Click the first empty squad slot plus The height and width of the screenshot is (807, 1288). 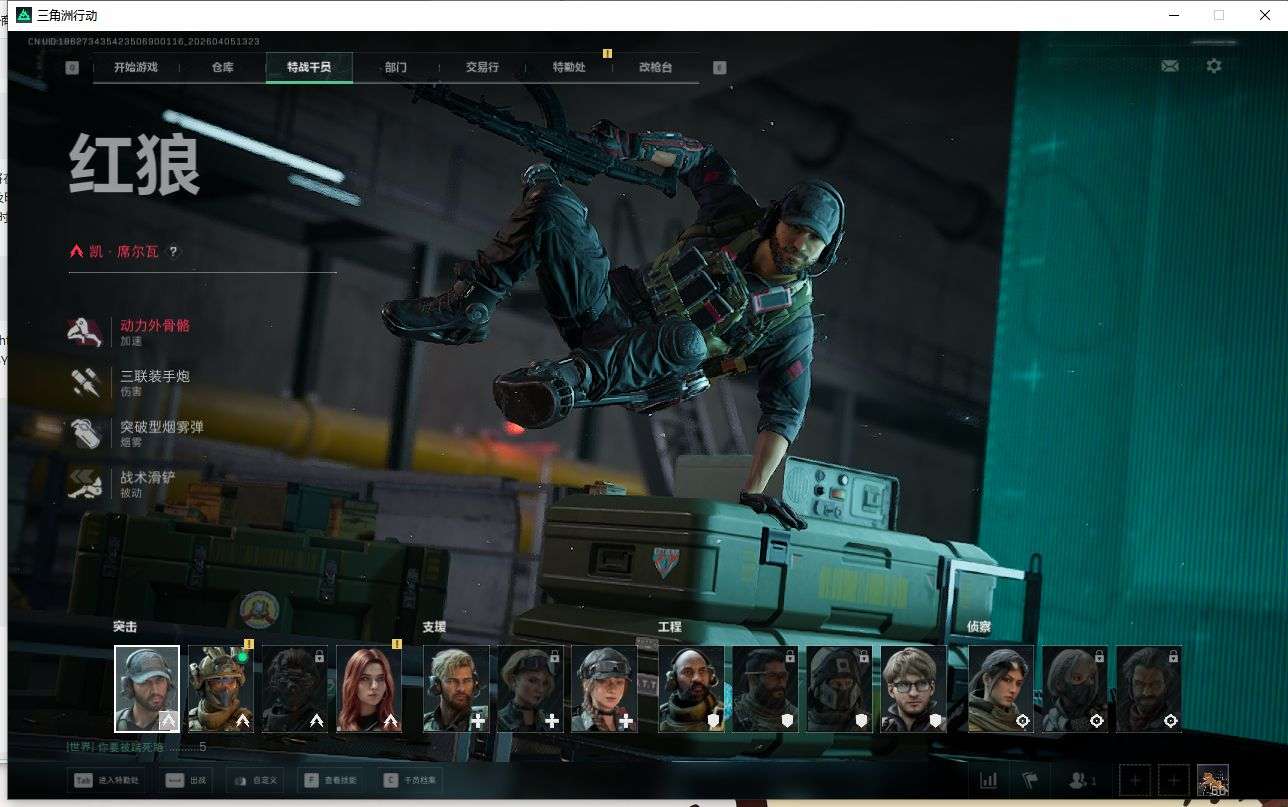point(1135,780)
